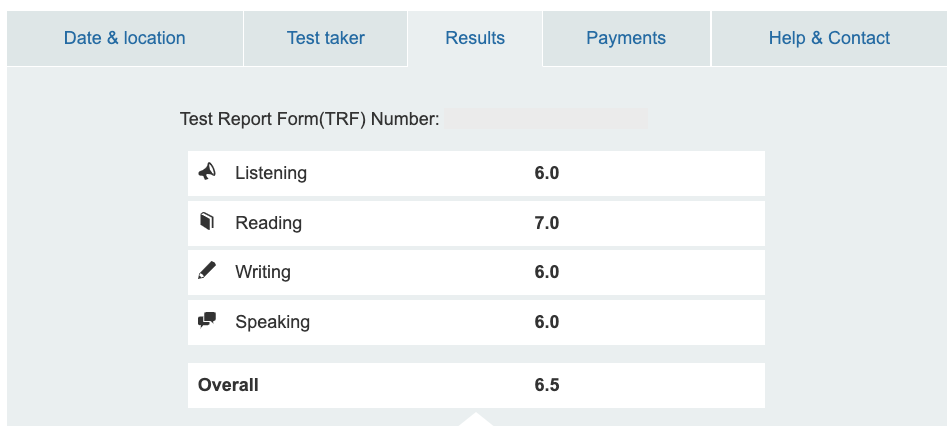Click the Listening score of 6.0
The width and height of the screenshot is (952, 426).
point(546,173)
